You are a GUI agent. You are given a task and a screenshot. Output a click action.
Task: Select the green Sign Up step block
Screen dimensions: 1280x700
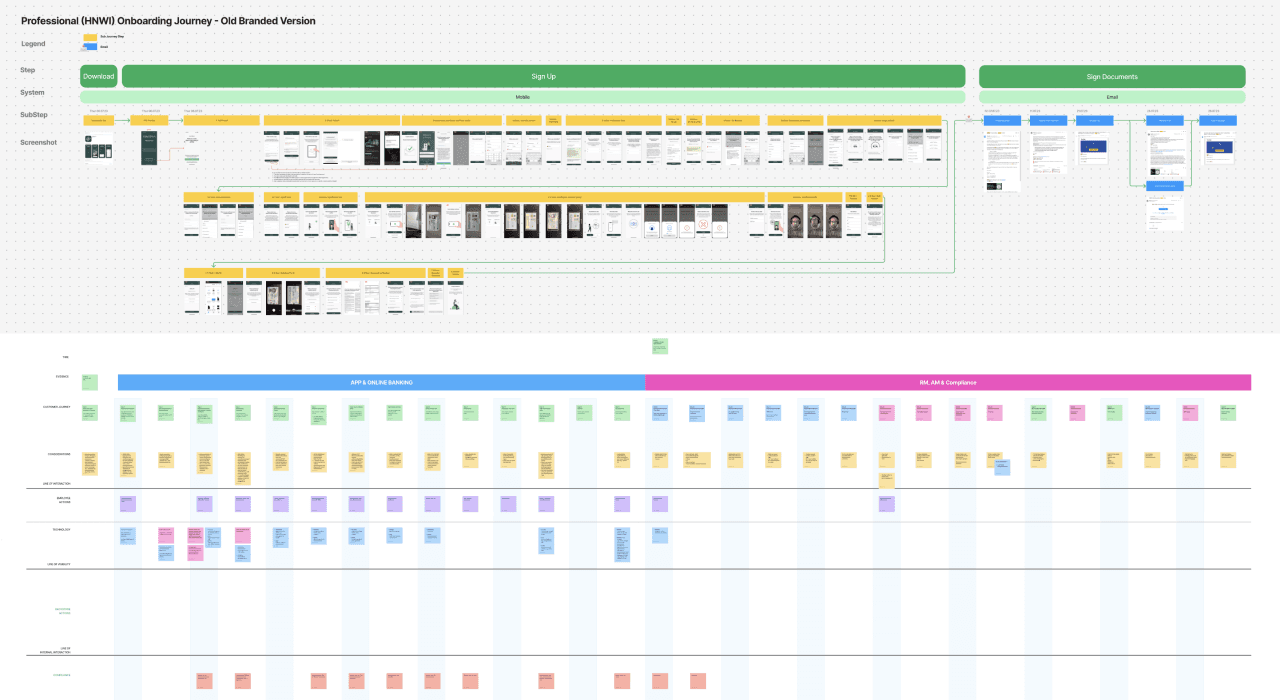(543, 76)
